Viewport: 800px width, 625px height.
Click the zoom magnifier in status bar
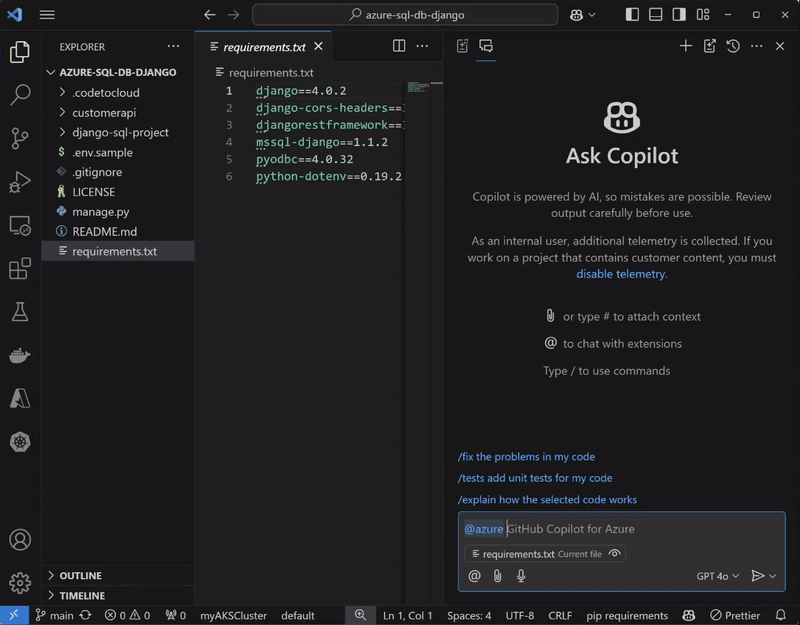coord(360,615)
